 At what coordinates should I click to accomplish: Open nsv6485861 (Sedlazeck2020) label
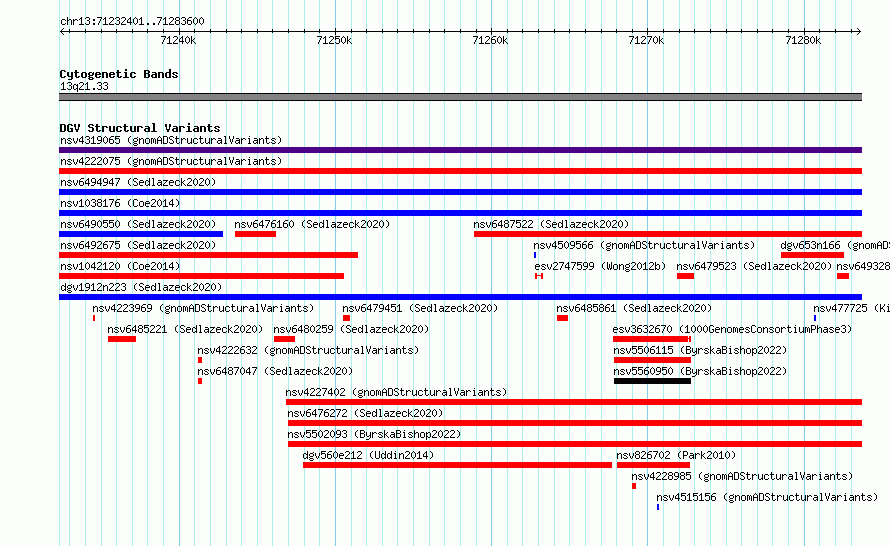[x=634, y=308]
